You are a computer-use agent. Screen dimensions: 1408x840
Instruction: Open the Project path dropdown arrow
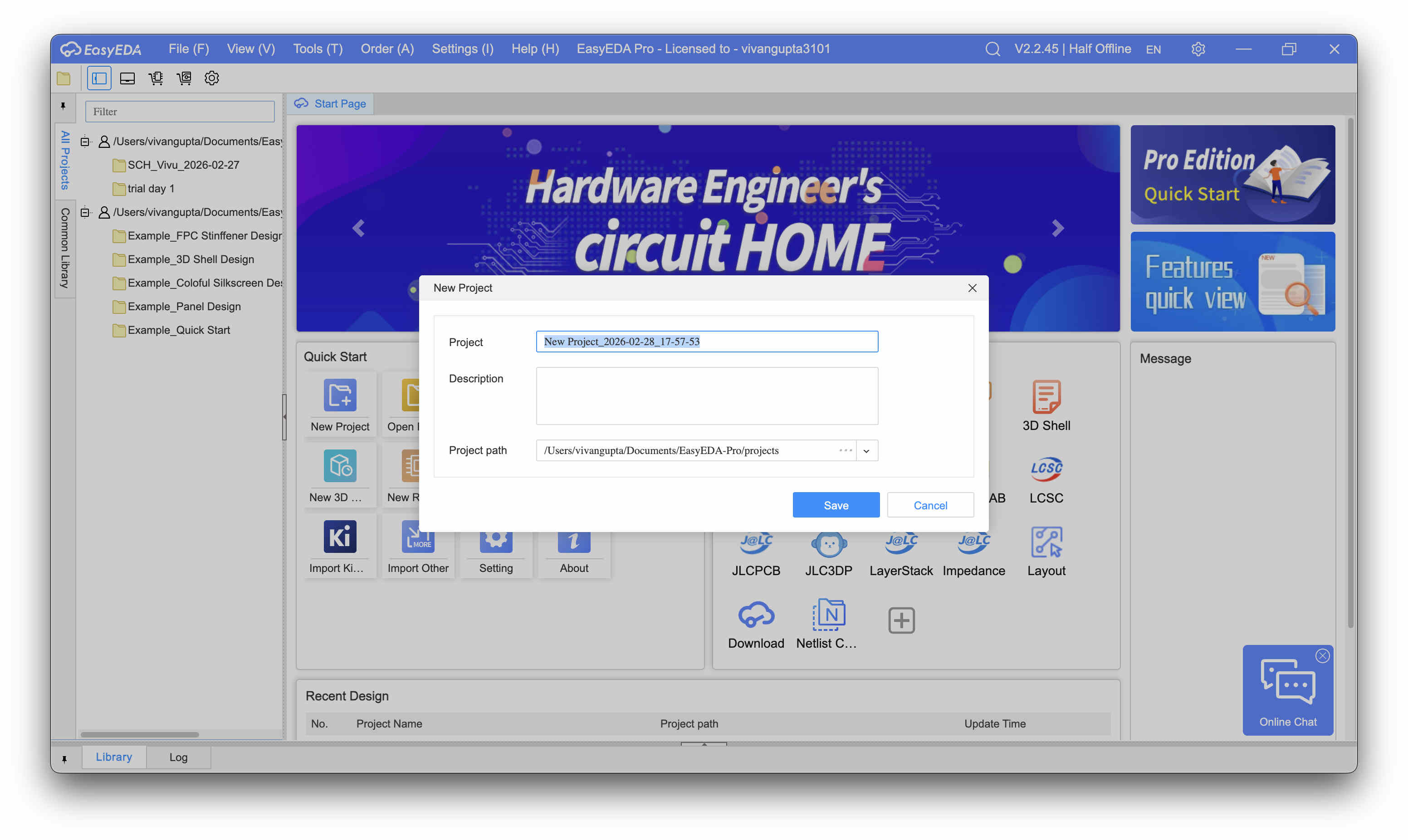point(866,450)
